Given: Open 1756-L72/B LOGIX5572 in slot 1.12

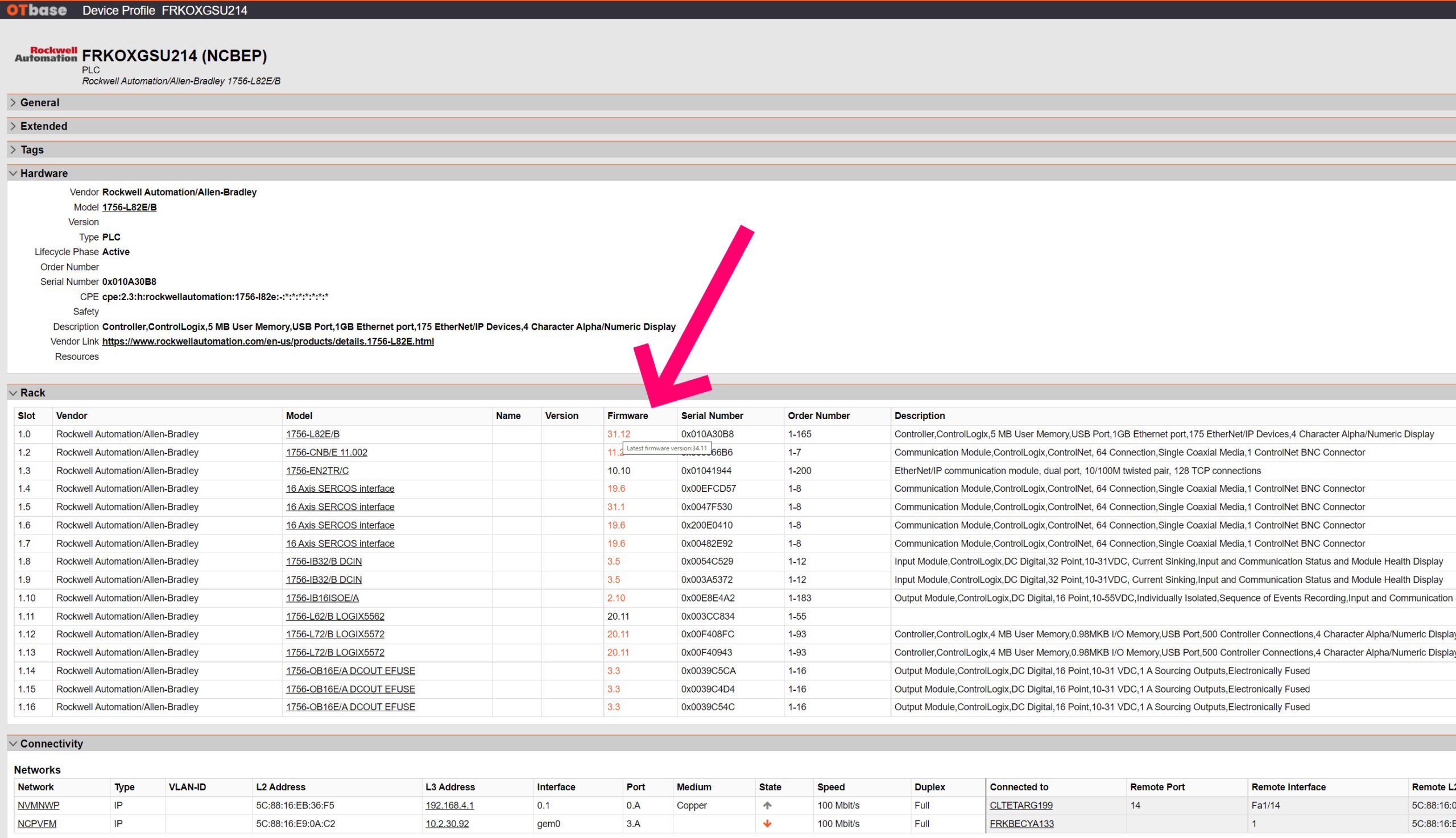Looking at the screenshot, I should (335, 634).
